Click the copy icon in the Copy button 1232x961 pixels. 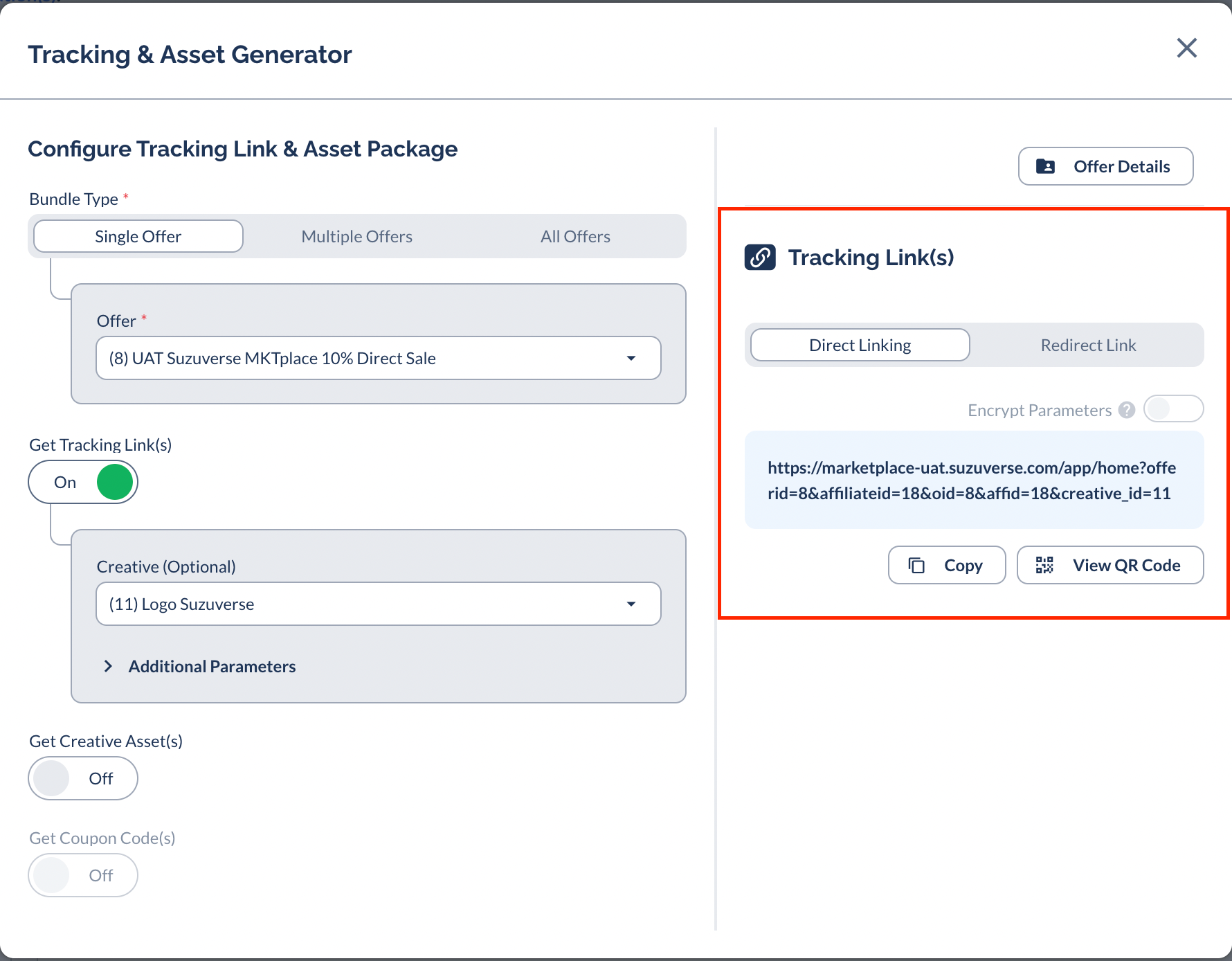[x=916, y=566]
